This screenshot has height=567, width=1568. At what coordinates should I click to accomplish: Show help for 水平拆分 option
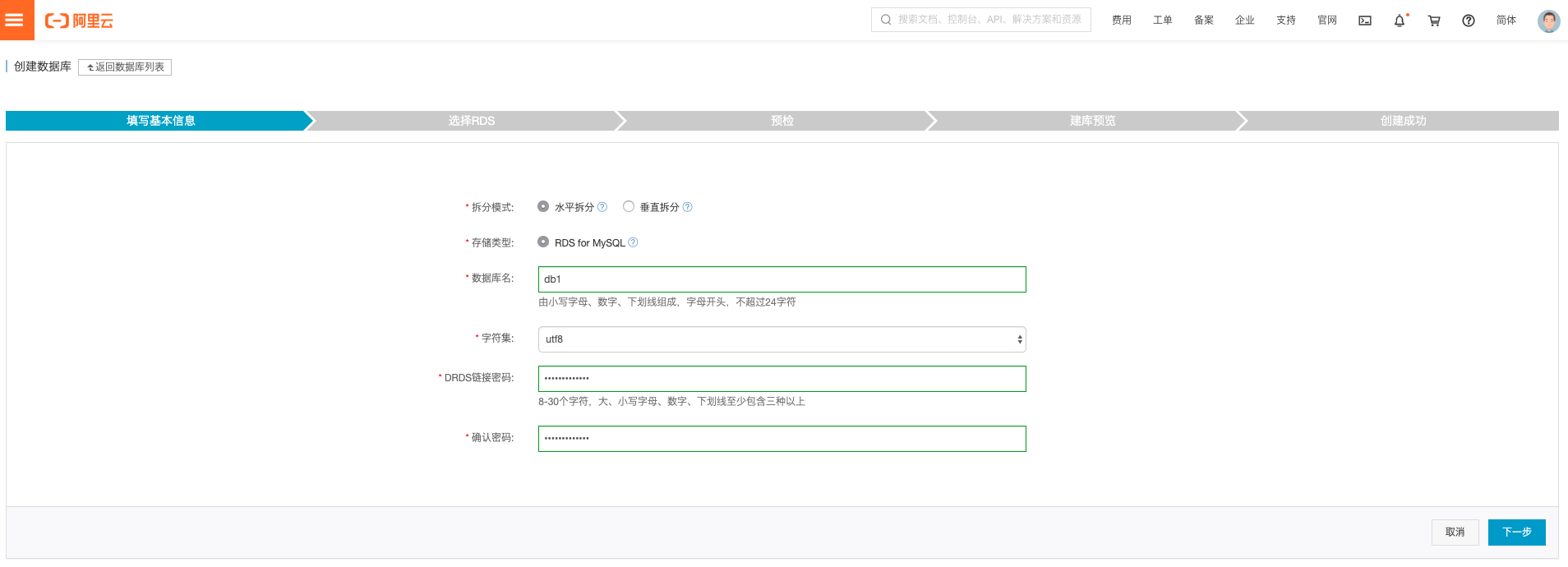pyautogui.click(x=602, y=207)
